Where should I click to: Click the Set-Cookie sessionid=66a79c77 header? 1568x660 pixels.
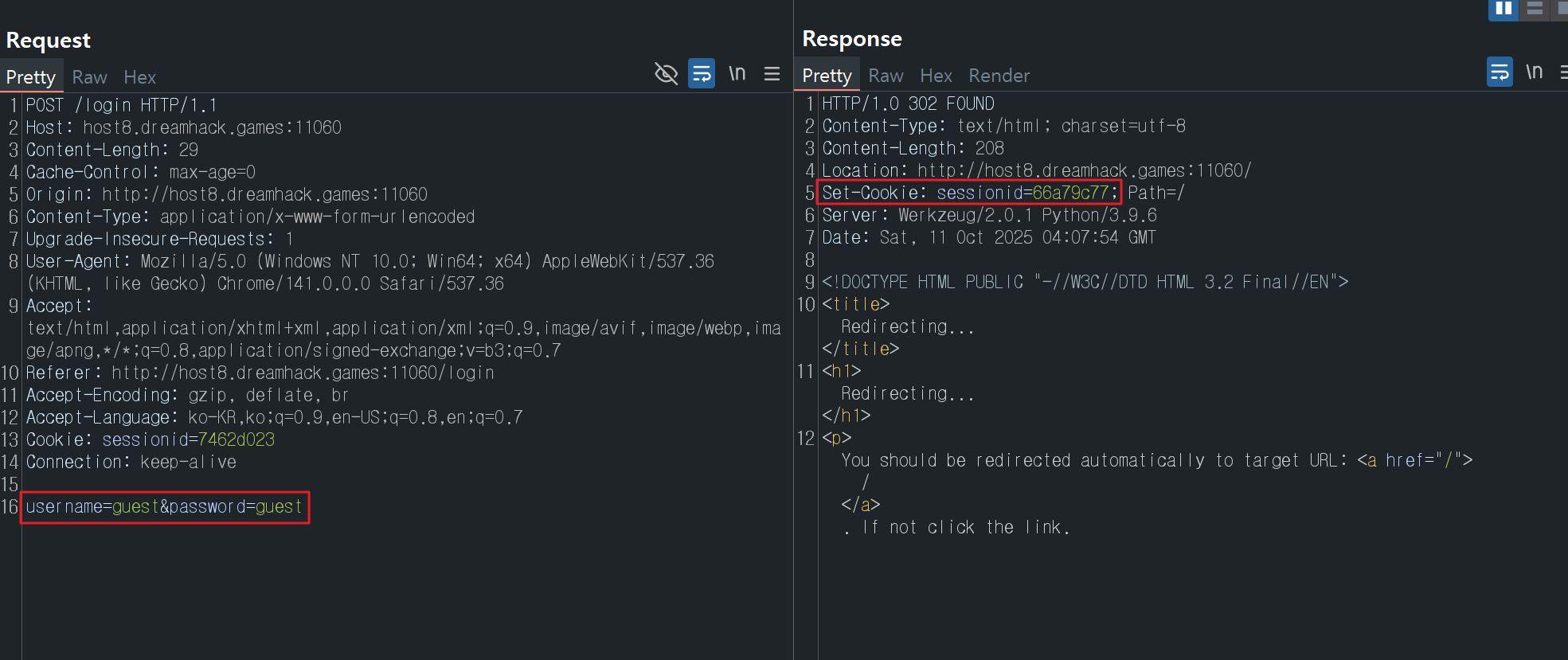click(x=969, y=193)
